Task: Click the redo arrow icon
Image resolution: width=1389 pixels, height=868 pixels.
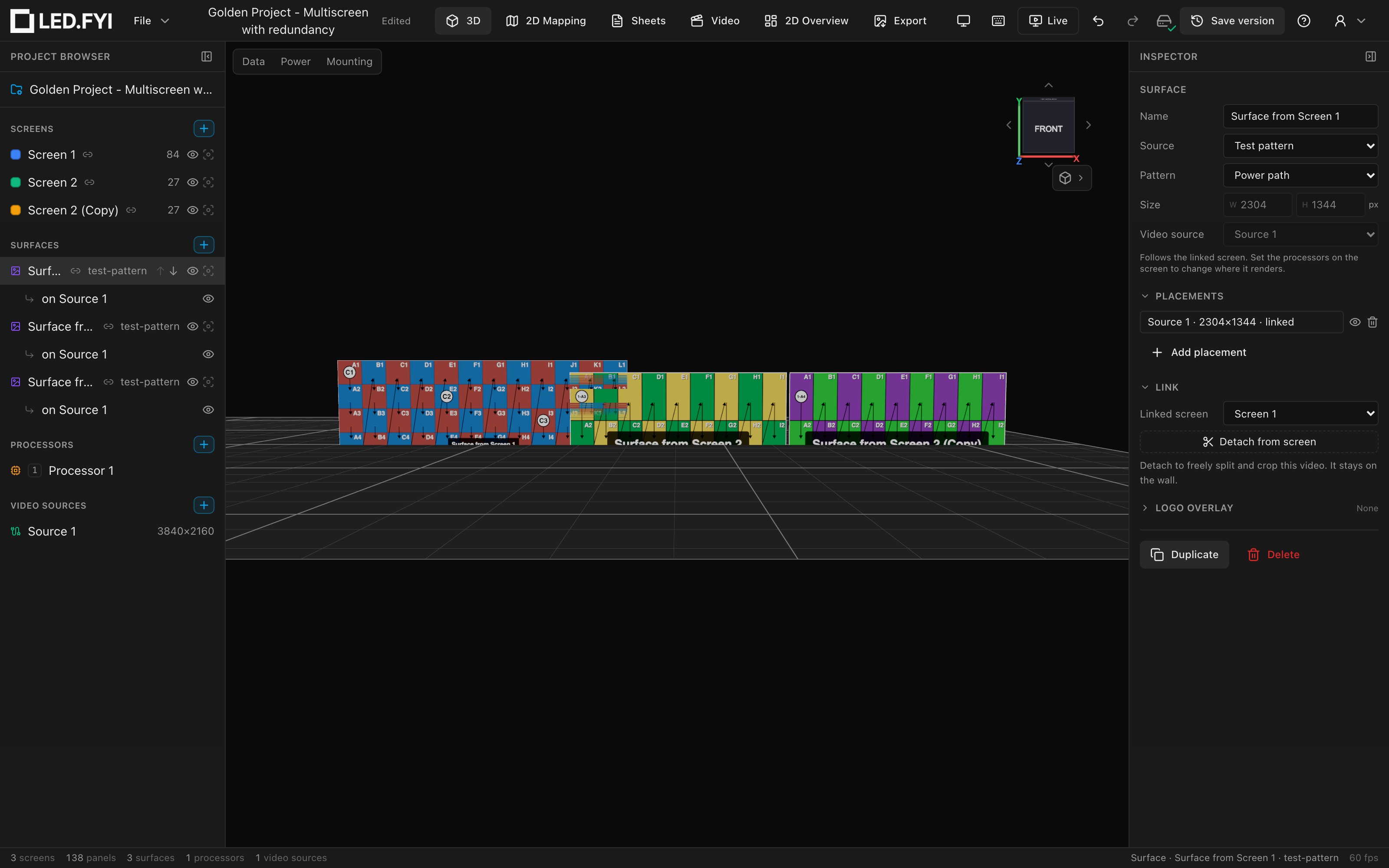Action: coord(1132,21)
